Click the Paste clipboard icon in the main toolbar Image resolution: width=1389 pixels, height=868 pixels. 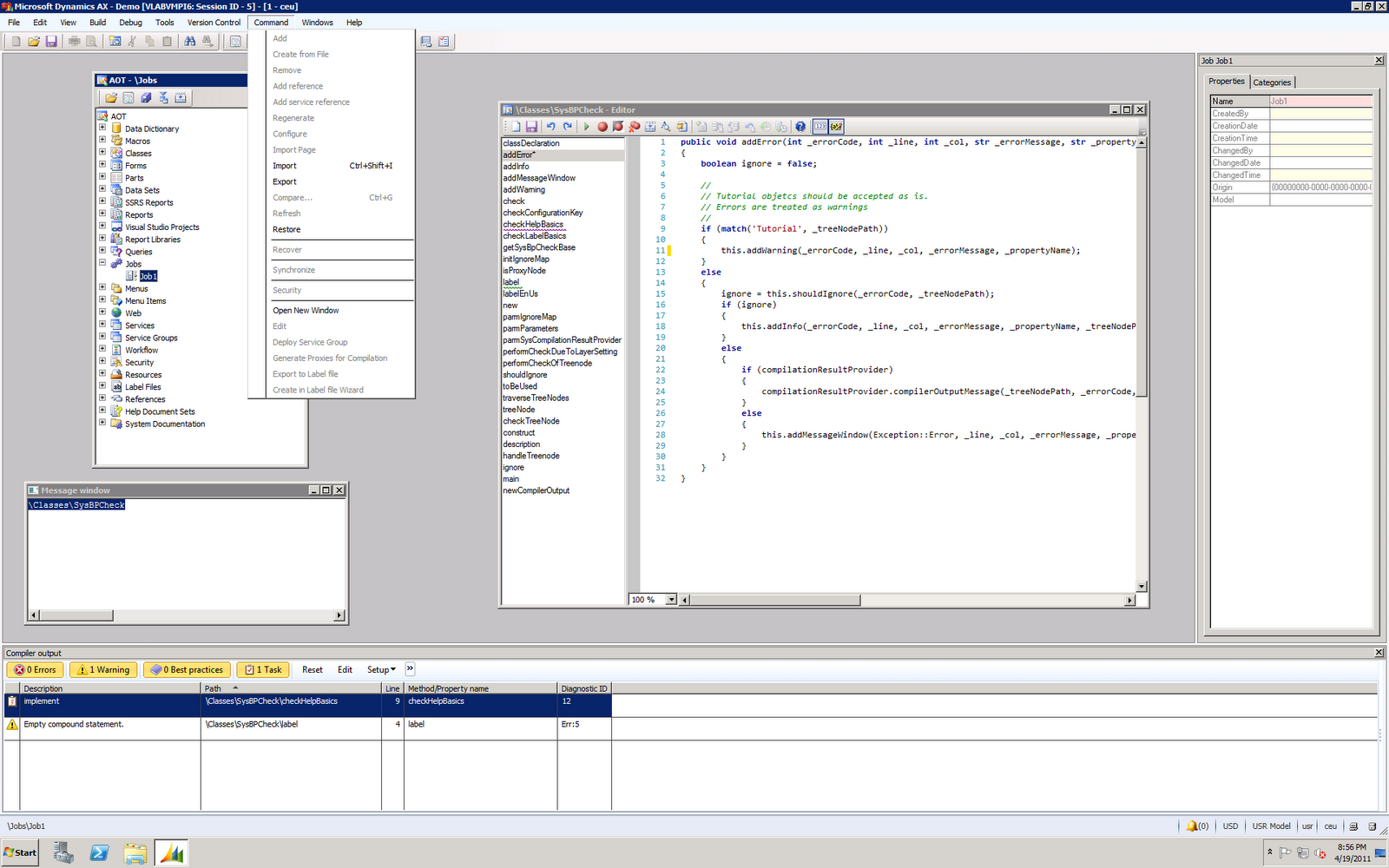[167, 41]
